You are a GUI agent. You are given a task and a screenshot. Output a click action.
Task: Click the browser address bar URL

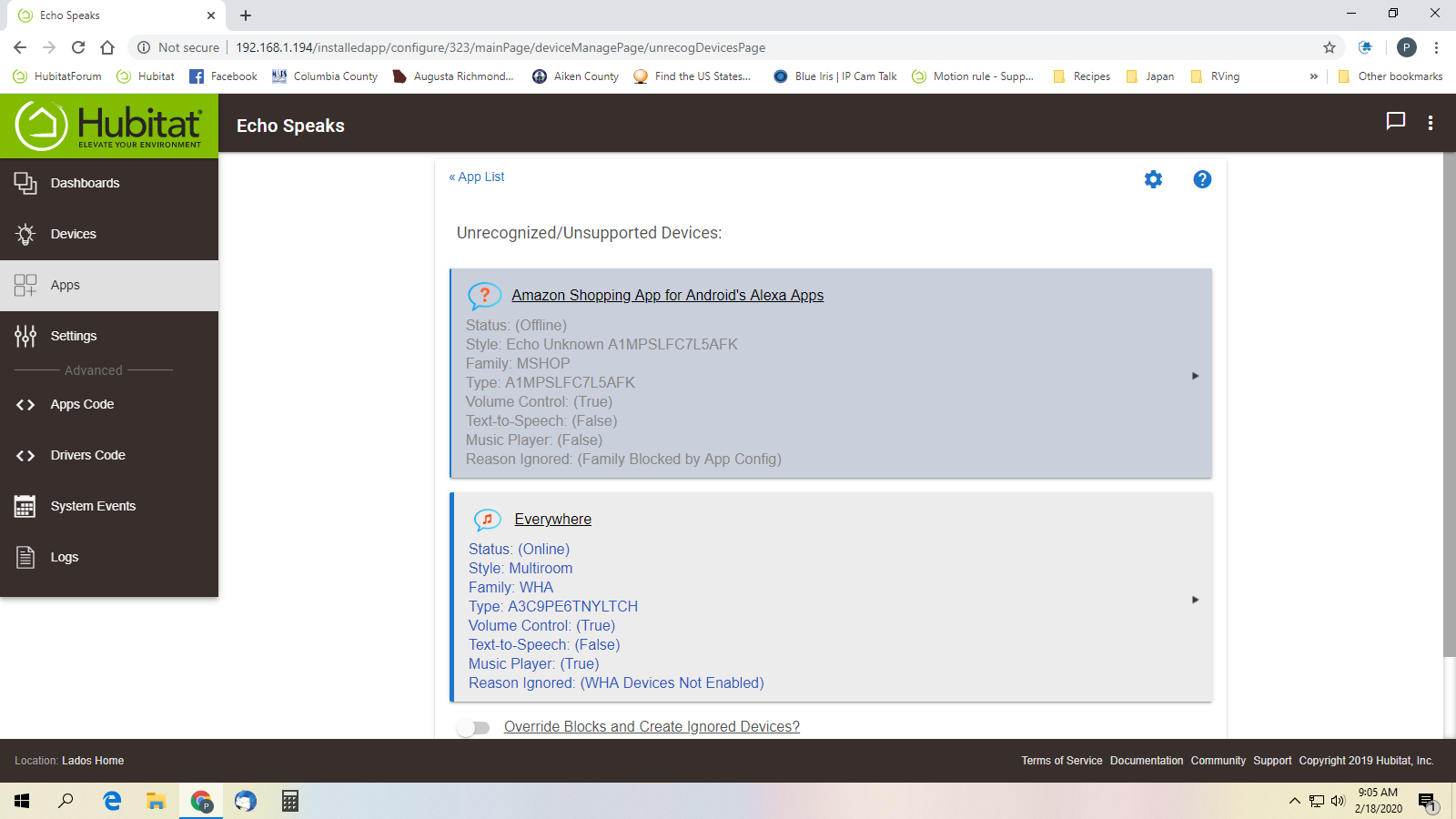tap(500, 47)
